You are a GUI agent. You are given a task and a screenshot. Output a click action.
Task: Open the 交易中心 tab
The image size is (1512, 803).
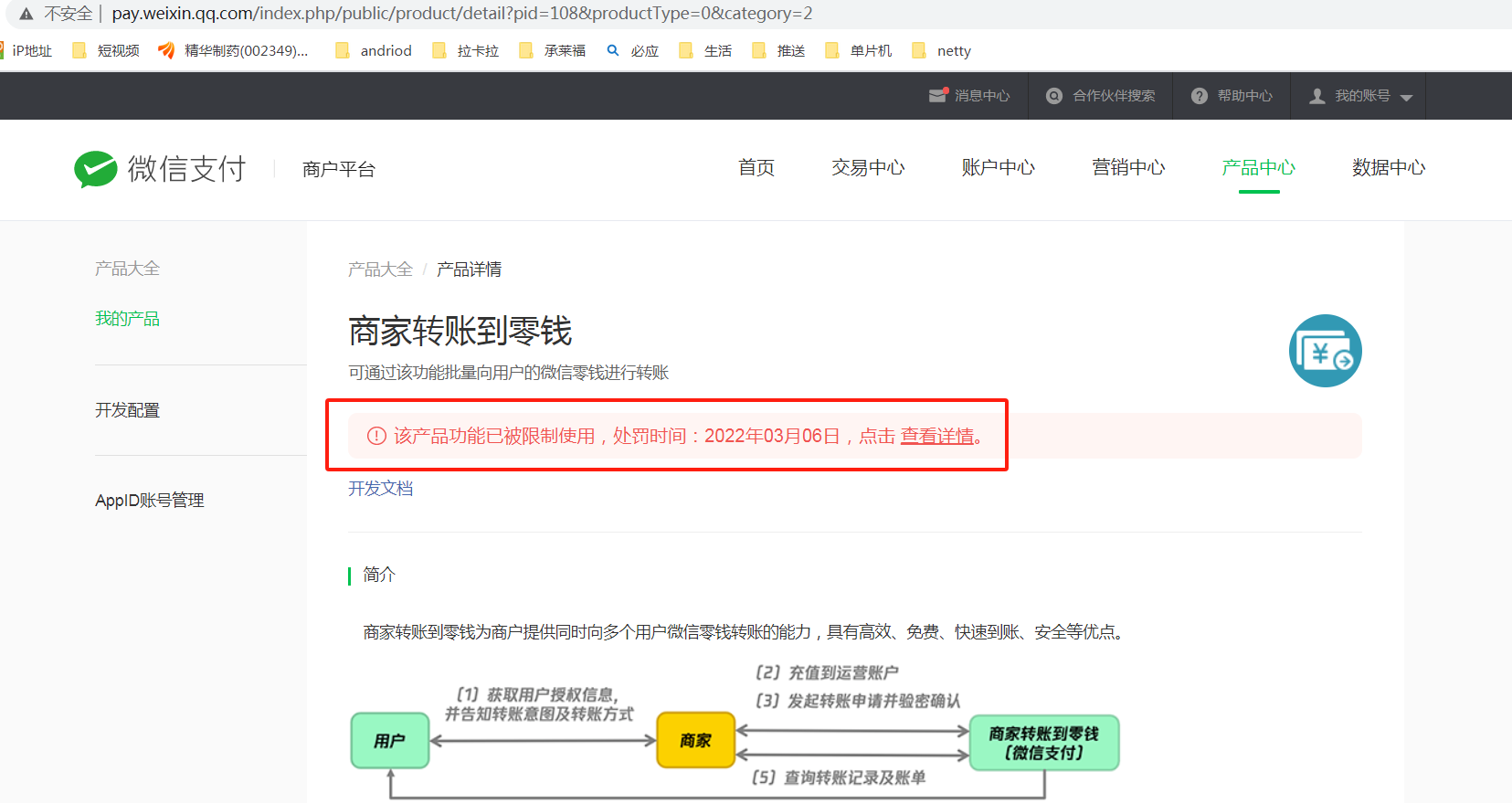click(x=868, y=168)
